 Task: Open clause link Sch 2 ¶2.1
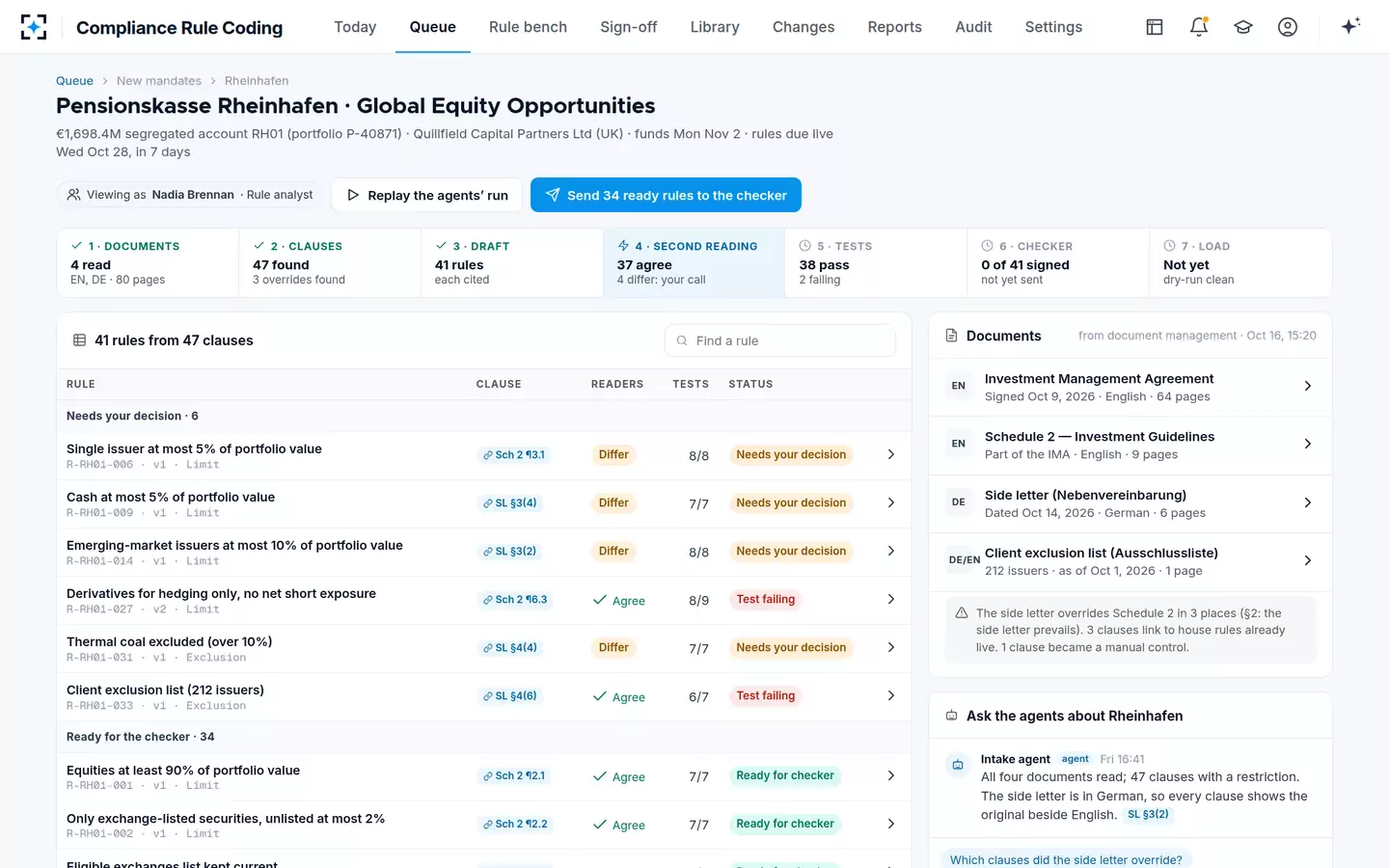click(x=515, y=776)
